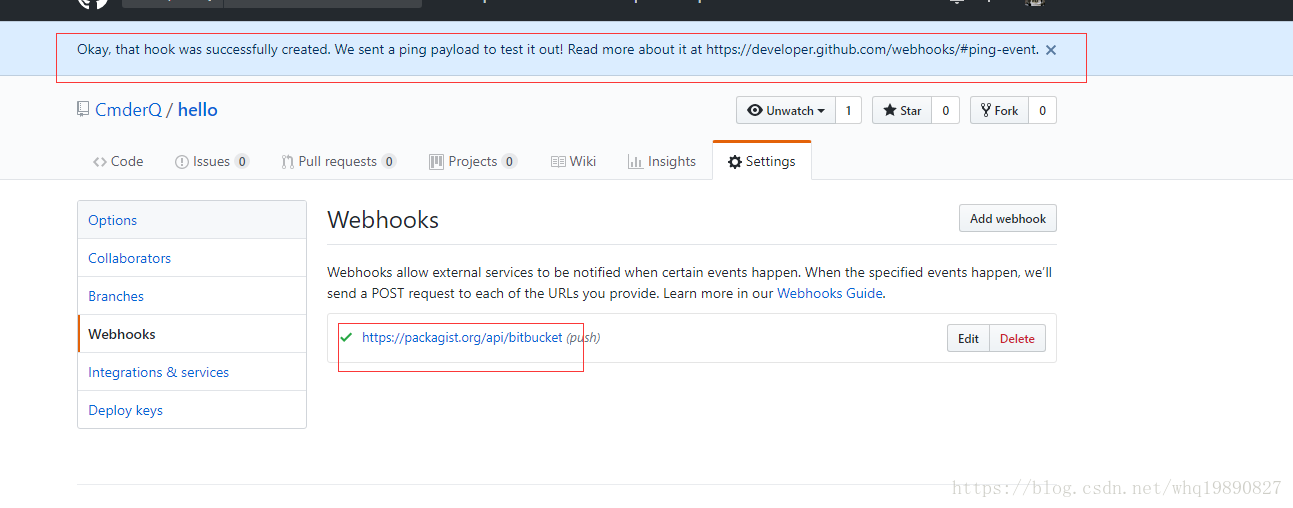Click the watchers count of 1
The width and height of the screenshot is (1293, 508).
coord(848,110)
